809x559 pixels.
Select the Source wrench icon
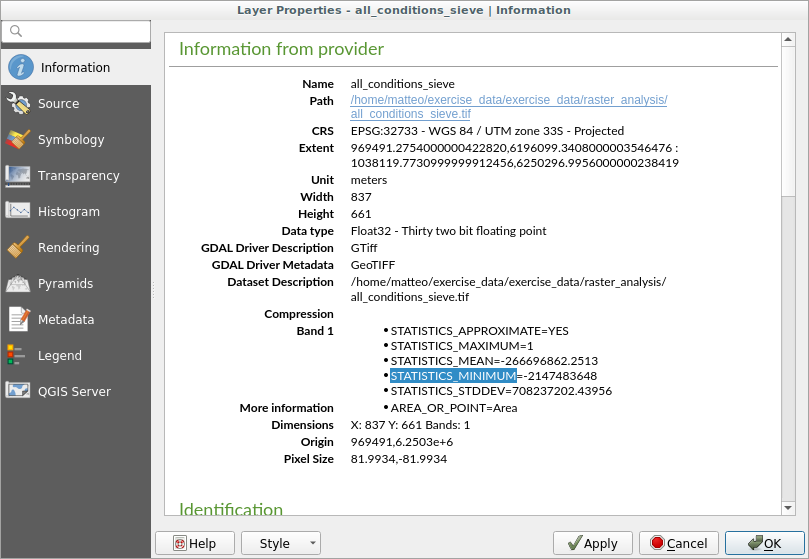[x=19, y=104]
